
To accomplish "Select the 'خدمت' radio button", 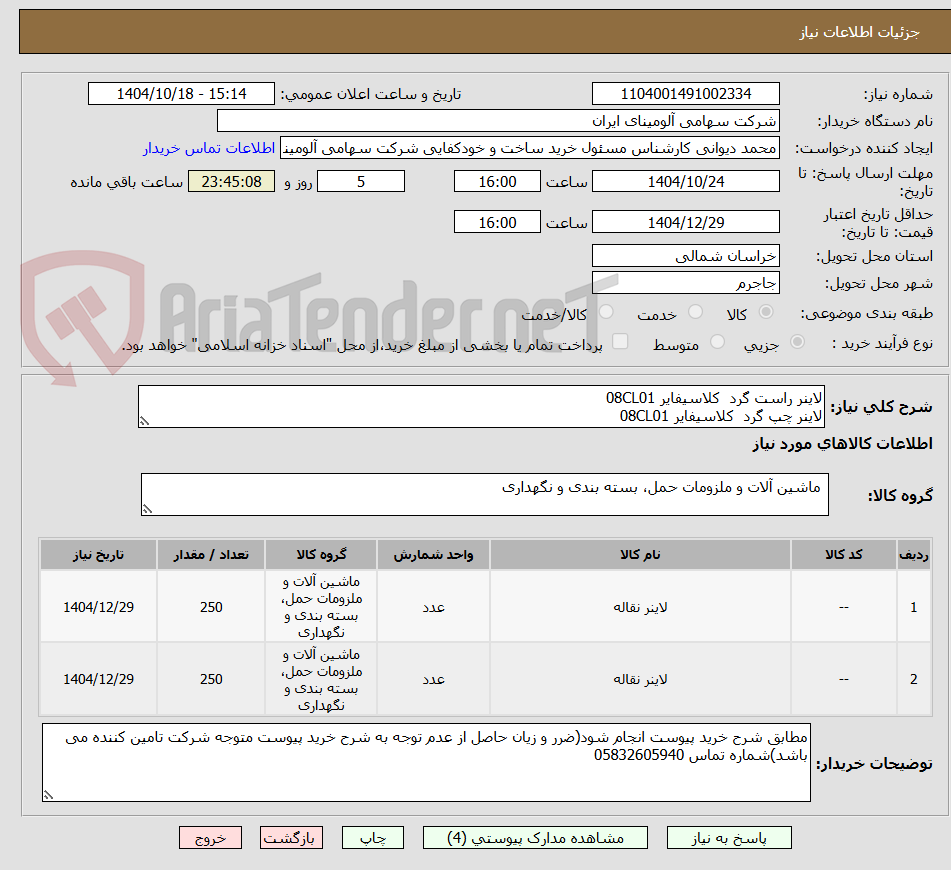I will pos(695,312).
